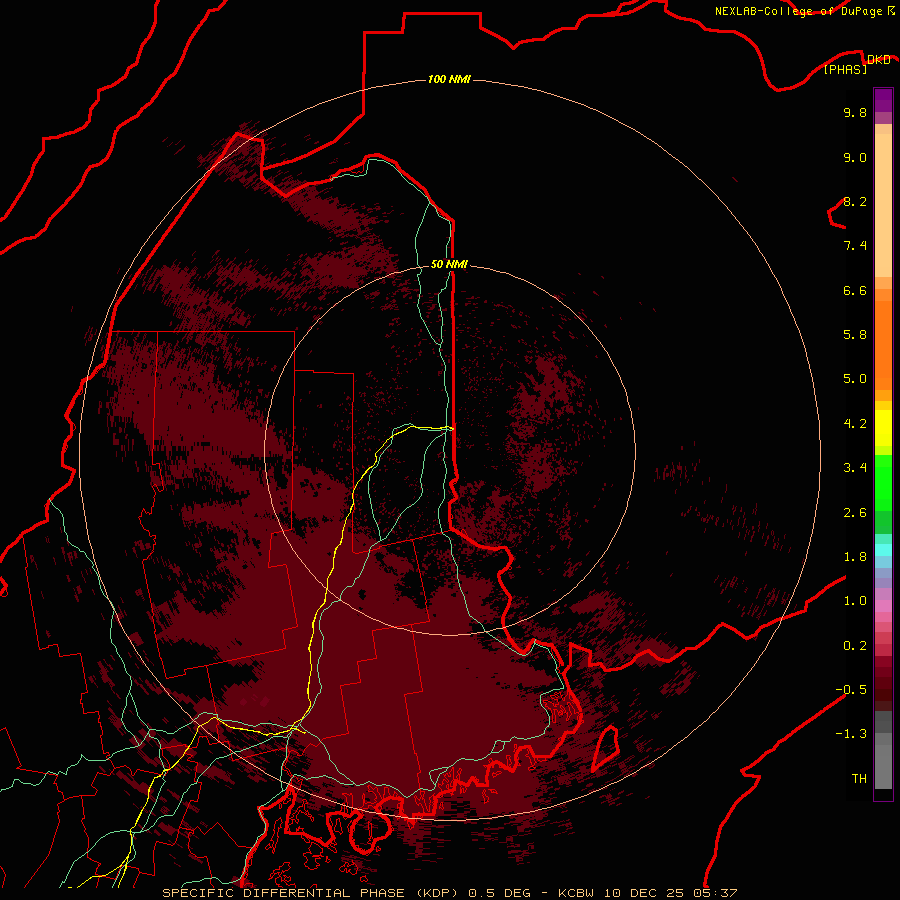Click the 9.0 value on color scale

[x=855, y=157]
